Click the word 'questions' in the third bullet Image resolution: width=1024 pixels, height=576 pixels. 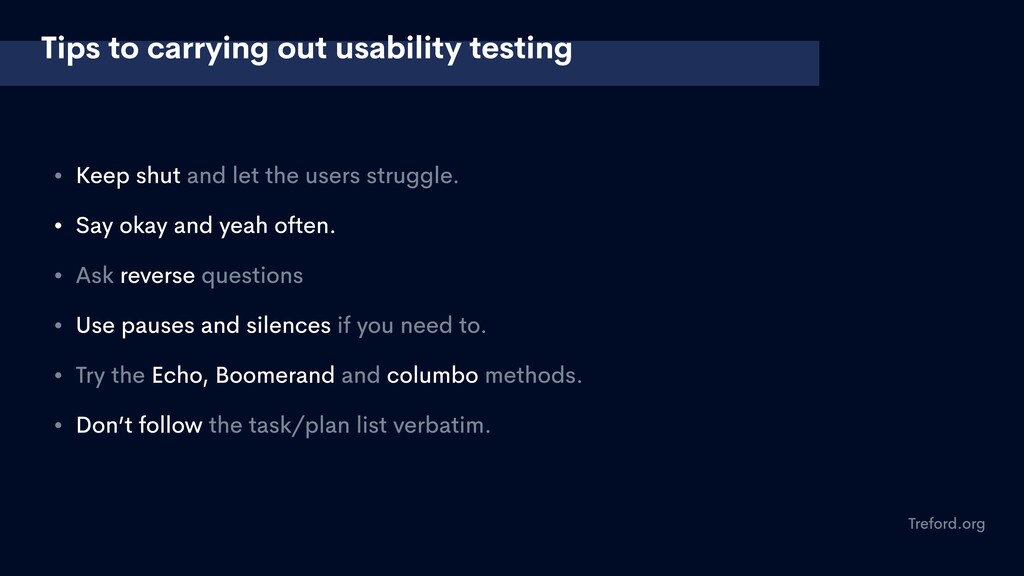pos(252,276)
